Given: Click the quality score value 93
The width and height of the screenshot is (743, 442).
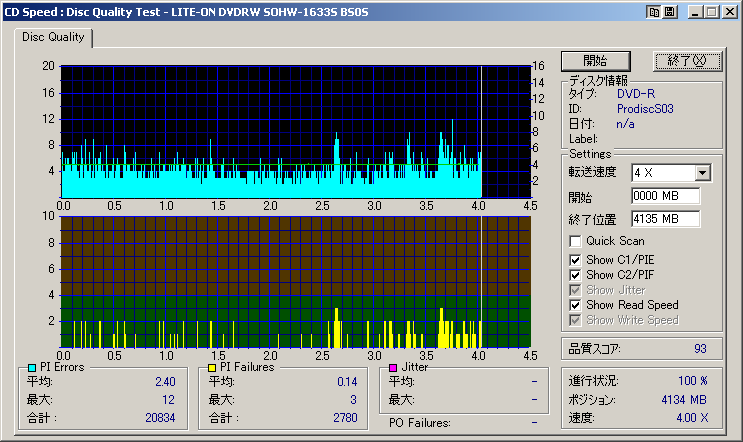Looking at the screenshot, I should click(x=700, y=349).
